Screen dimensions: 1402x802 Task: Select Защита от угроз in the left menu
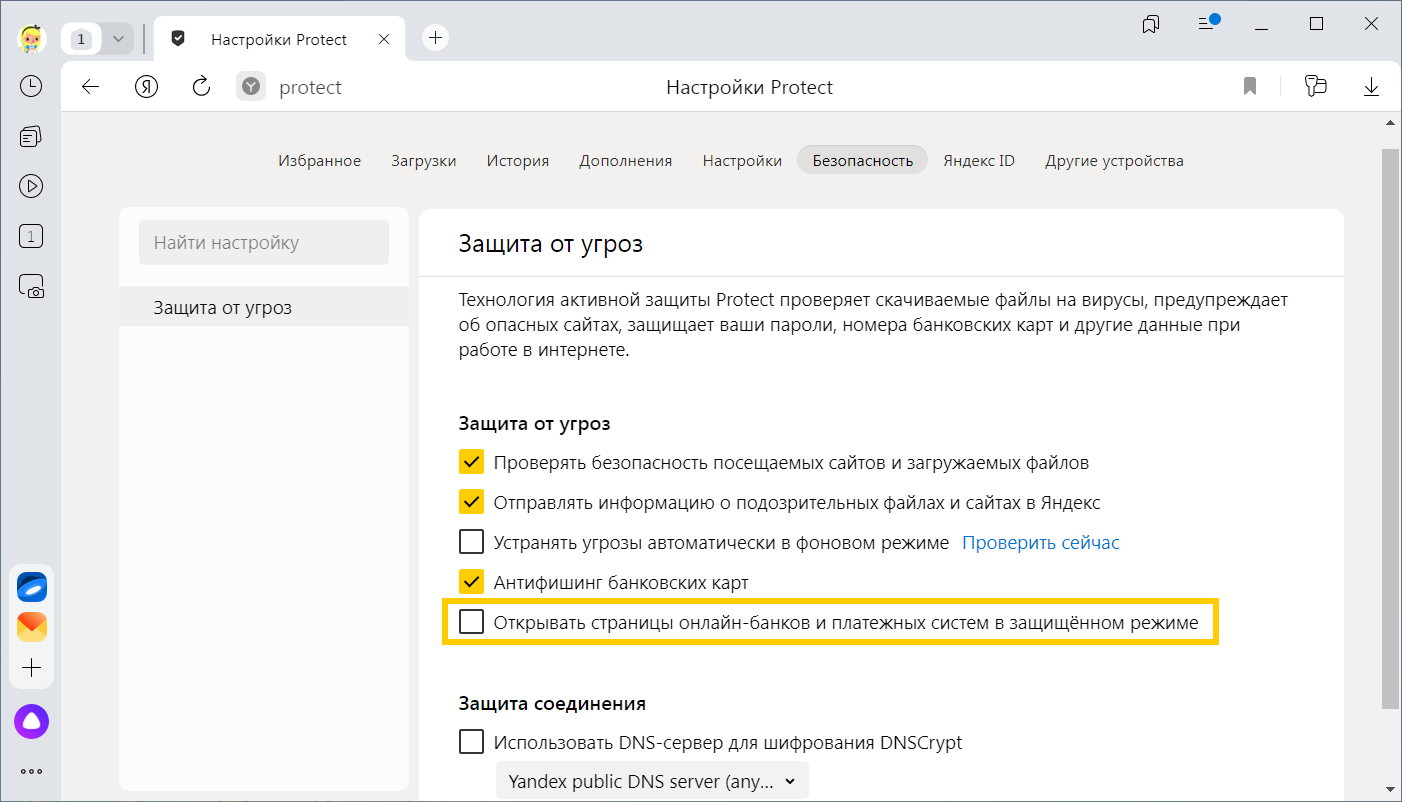coord(264,307)
